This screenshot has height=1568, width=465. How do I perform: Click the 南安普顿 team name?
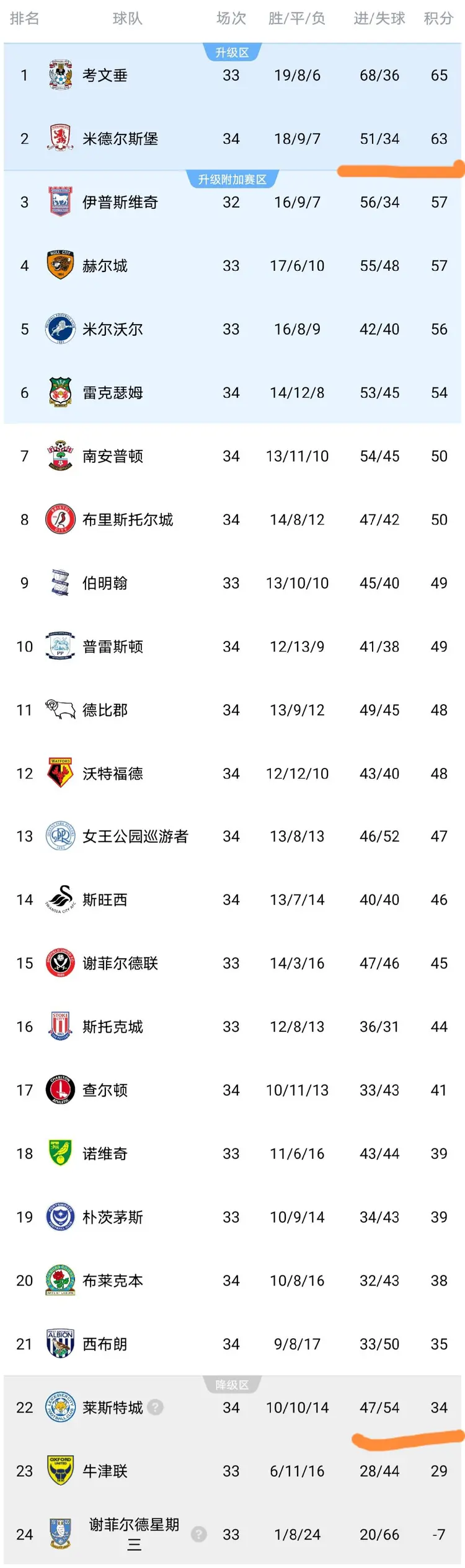[113, 456]
